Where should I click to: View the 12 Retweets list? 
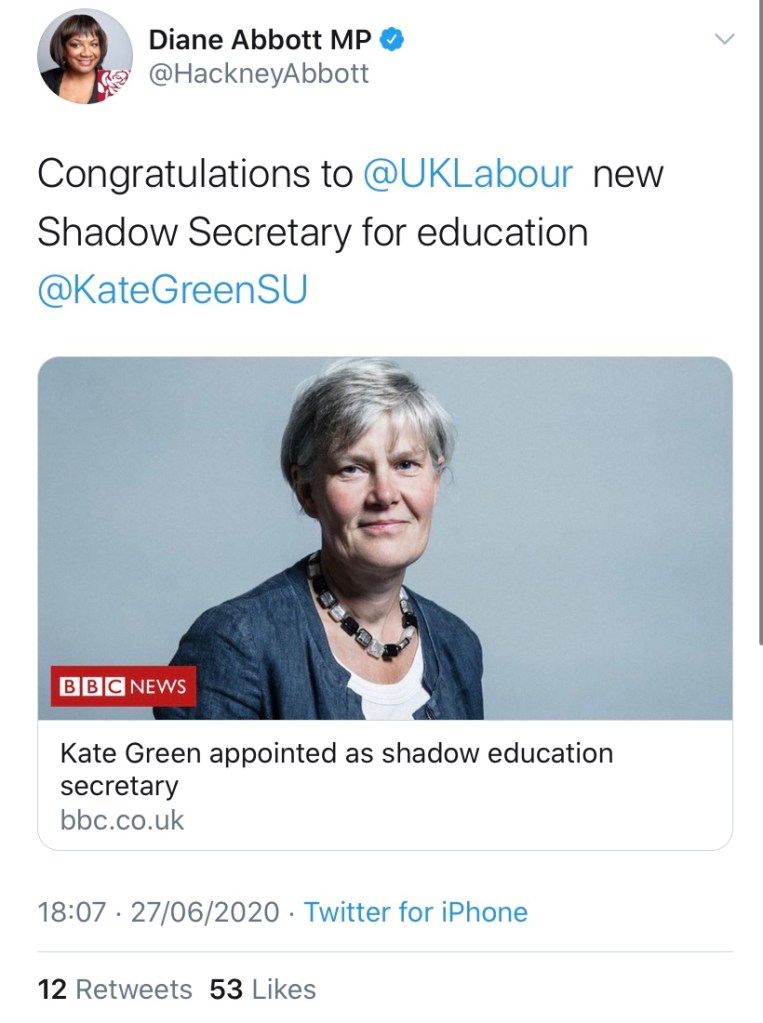click(x=114, y=989)
